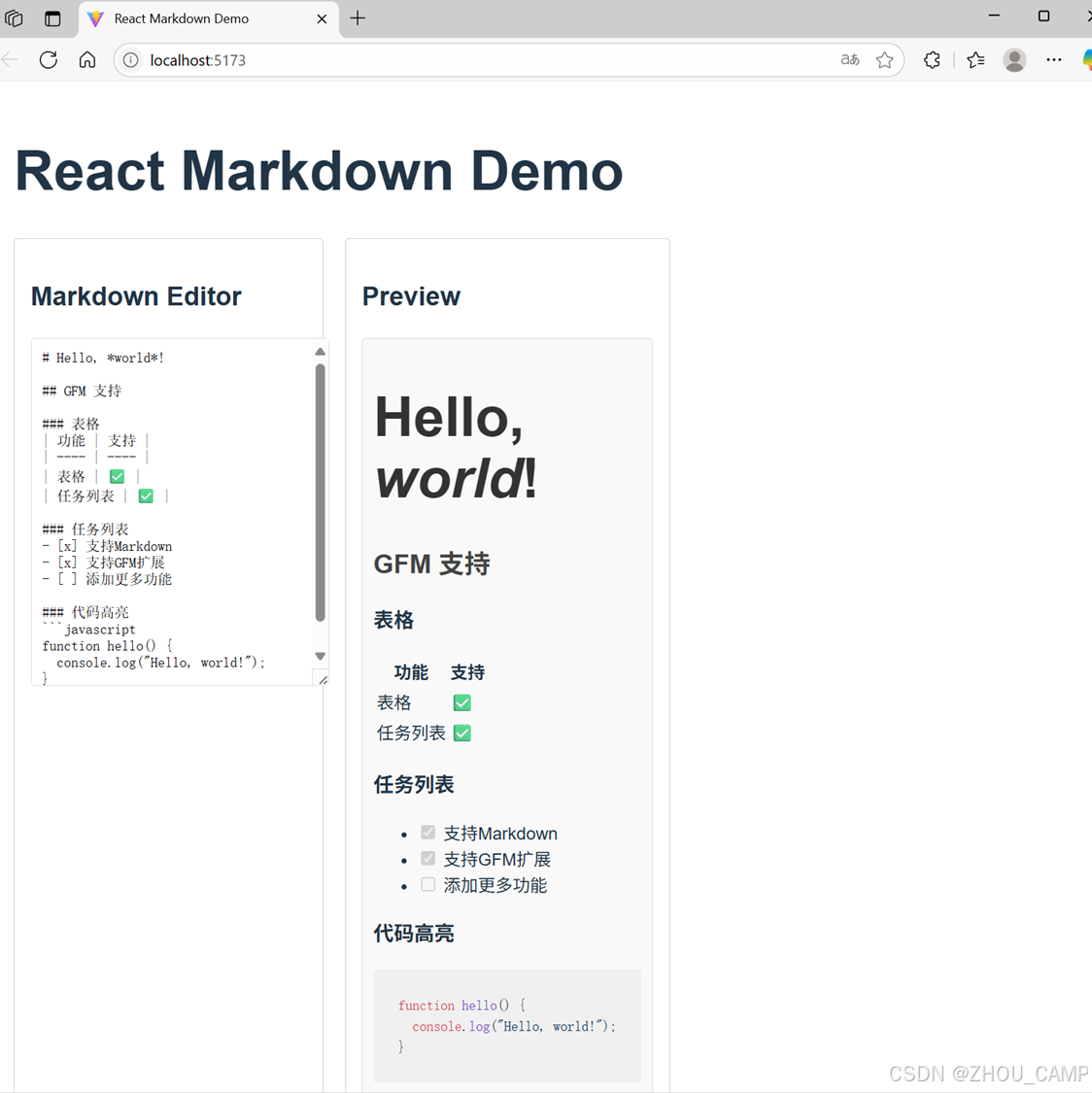Viewport: 1092px width, 1093px height.
Task: Open the translate page icon in the address bar
Action: [849, 60]
